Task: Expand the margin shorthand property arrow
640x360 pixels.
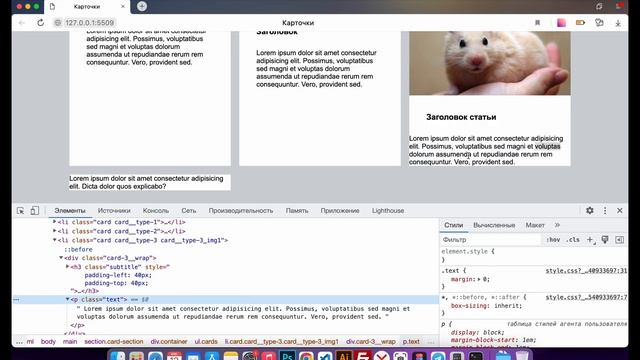Action: pyautogui.click(x=479, y=279)
